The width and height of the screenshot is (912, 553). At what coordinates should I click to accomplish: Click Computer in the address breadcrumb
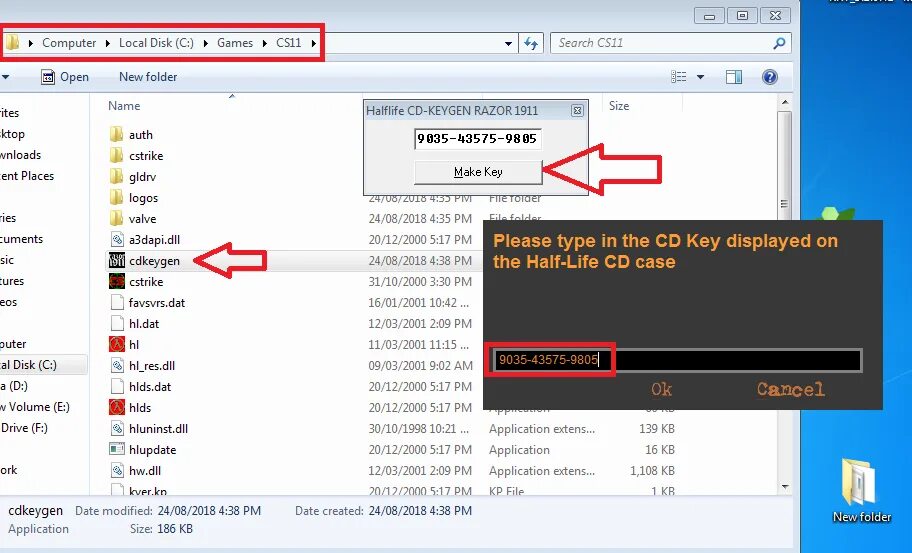(69, 43)
